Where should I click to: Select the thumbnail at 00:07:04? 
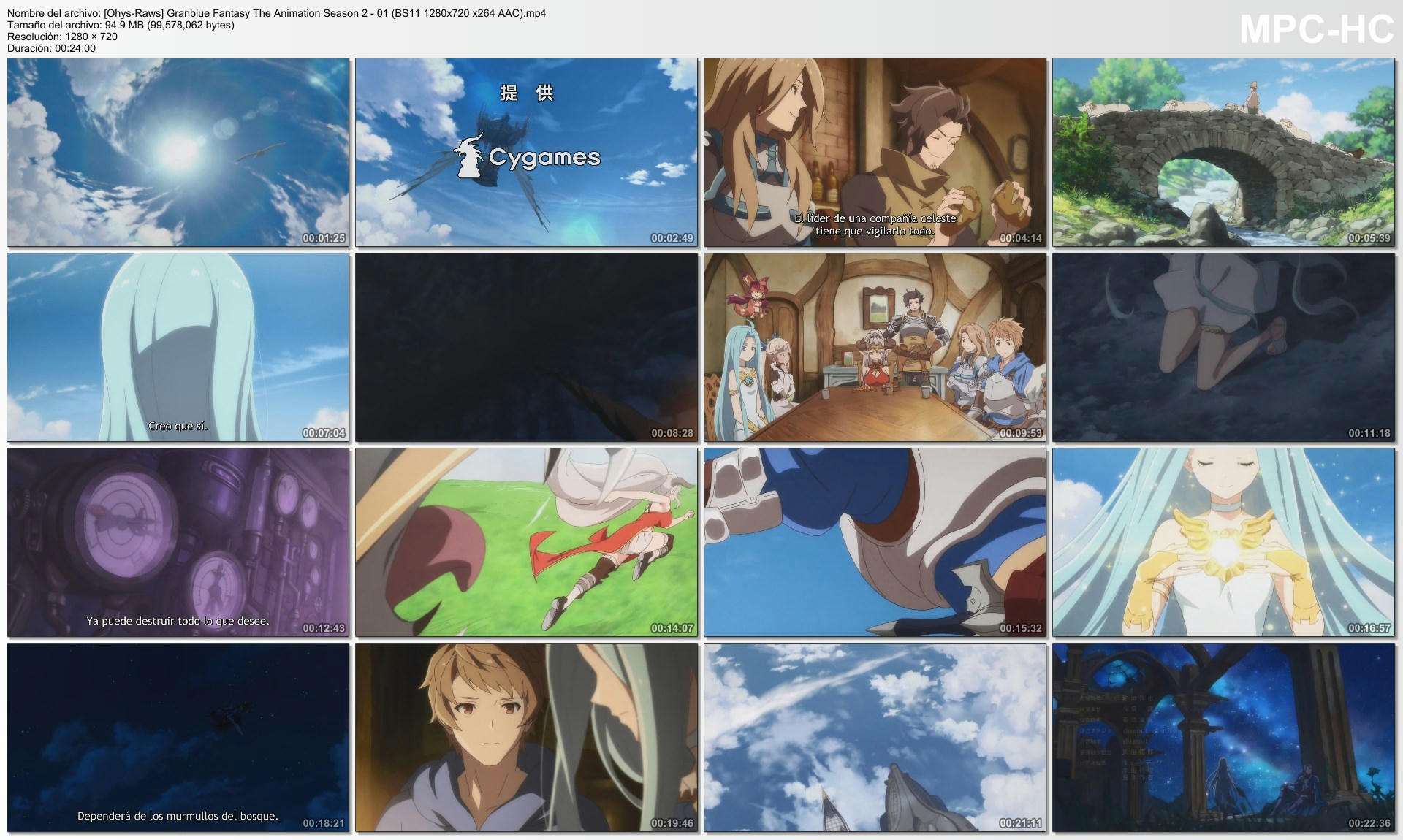click(178, 348)
